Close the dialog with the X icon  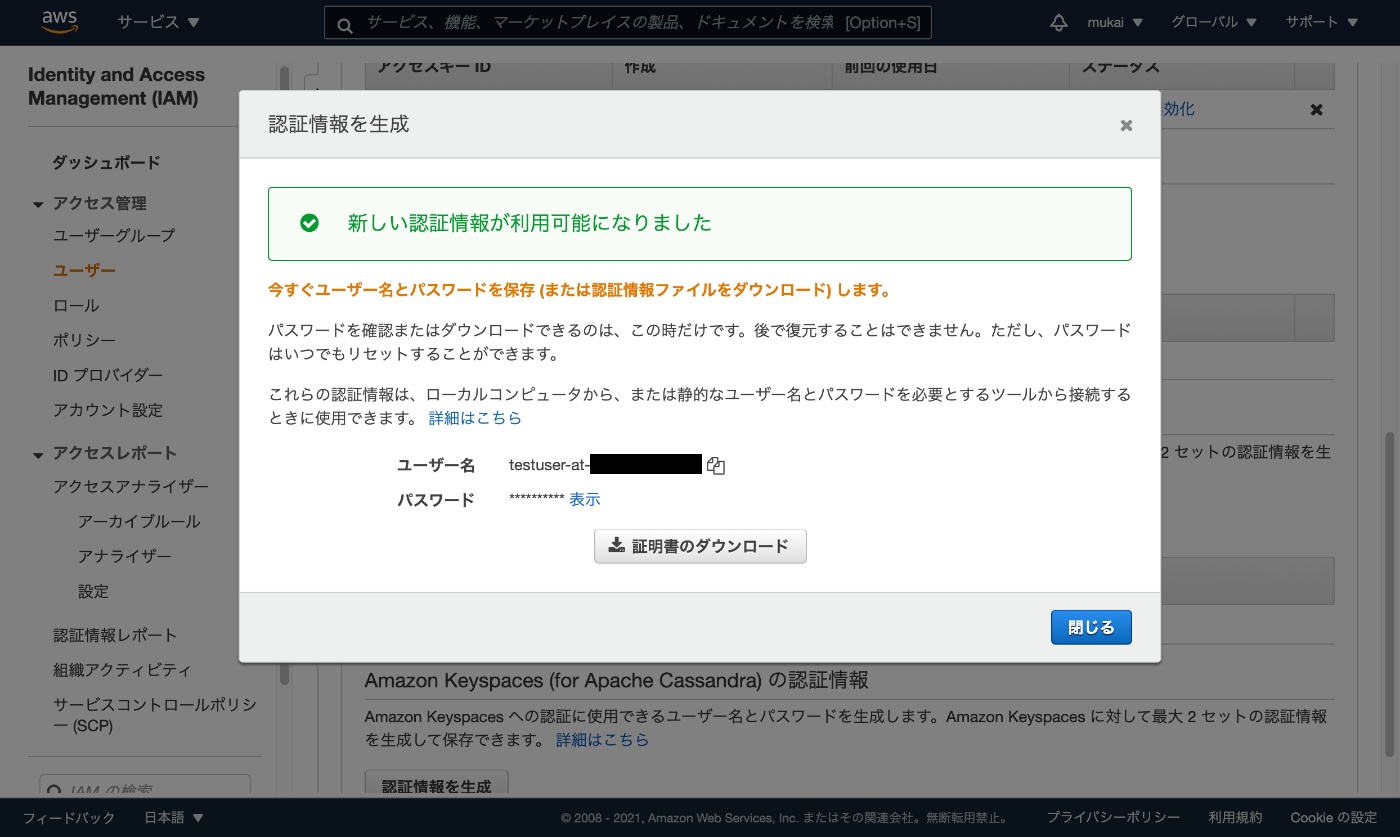(x=1126, y=125)
